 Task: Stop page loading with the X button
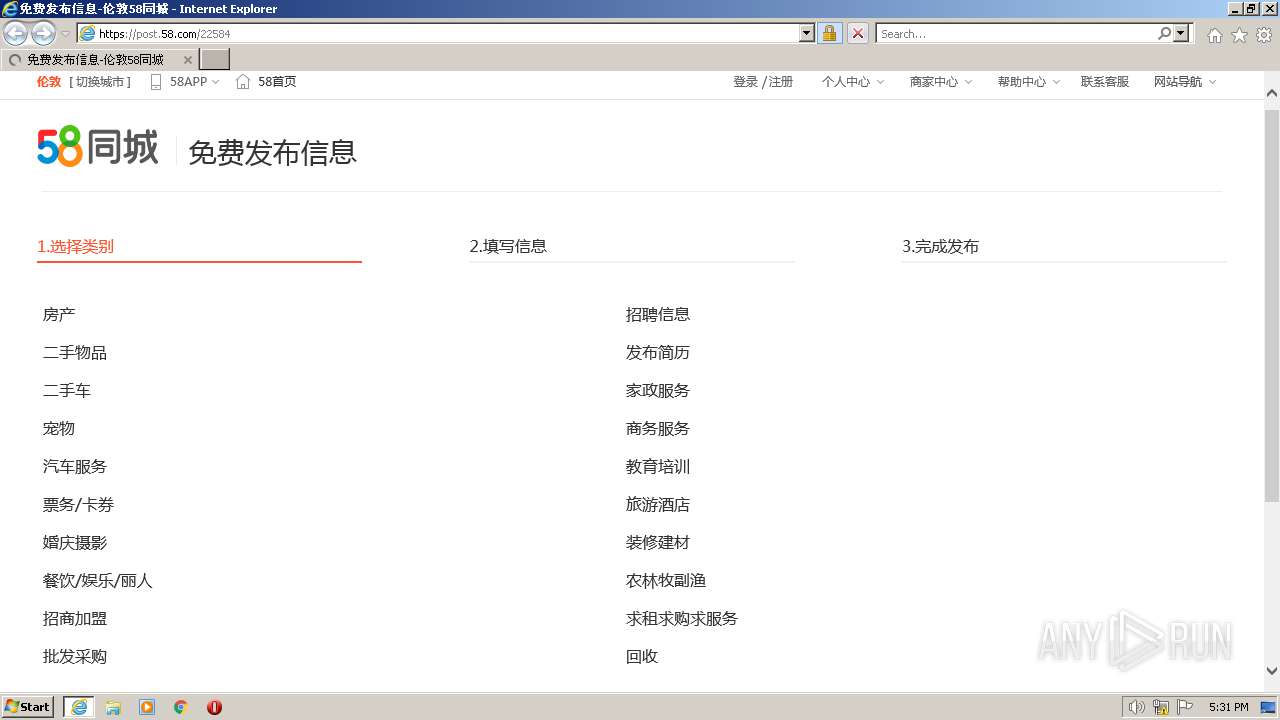[858, 33]
